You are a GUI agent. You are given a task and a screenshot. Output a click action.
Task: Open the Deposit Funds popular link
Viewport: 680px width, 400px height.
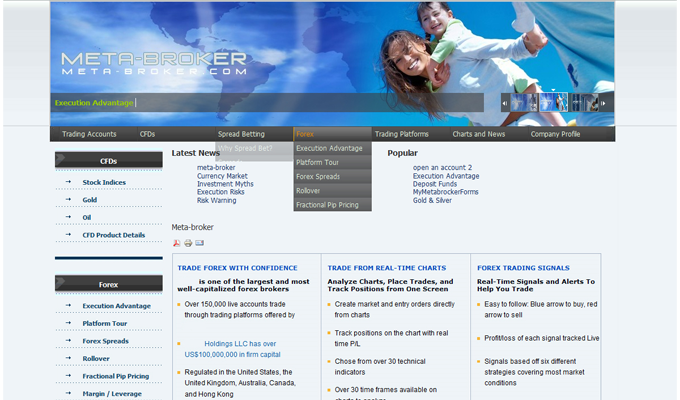click(x=435, y=184)
